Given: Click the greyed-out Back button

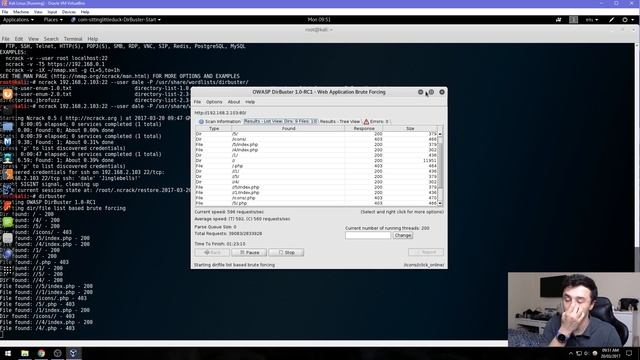Looking at the screenshot, I should pos(212,253).
